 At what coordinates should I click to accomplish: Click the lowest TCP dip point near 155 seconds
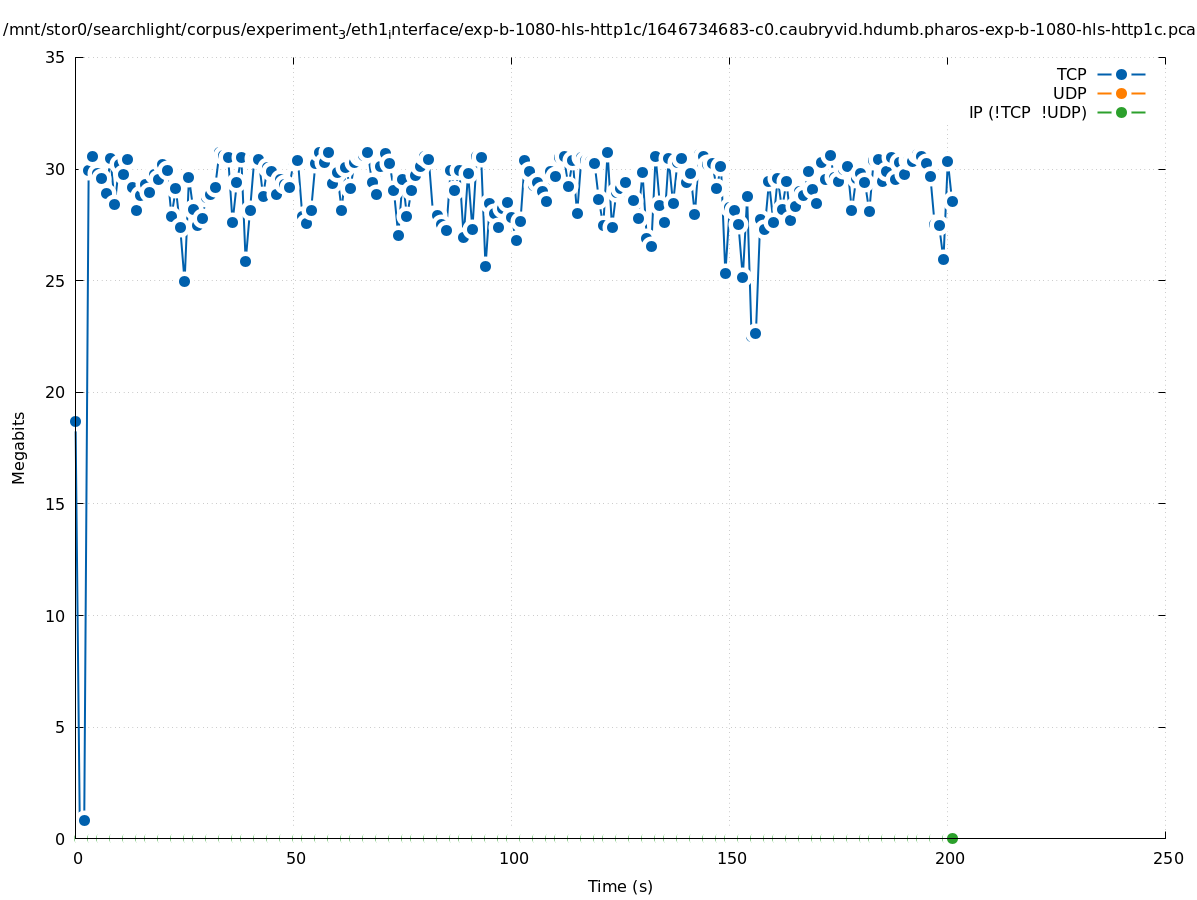click(x=755, y=333)
